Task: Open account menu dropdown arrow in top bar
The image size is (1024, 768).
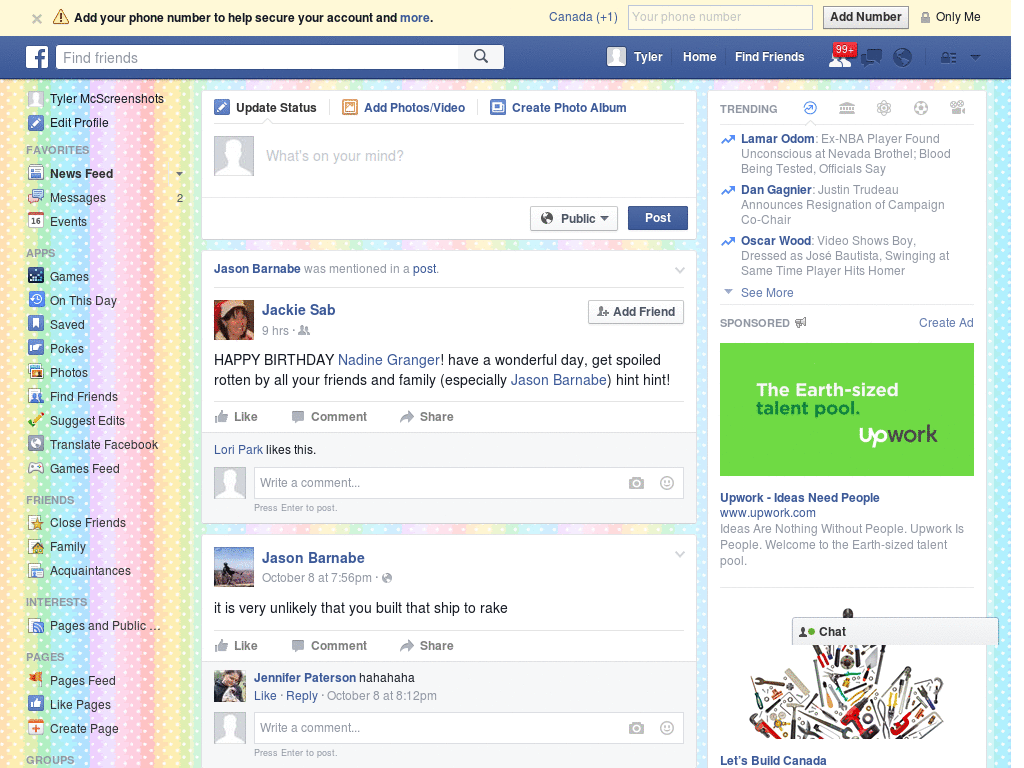Action: point(975,57)
